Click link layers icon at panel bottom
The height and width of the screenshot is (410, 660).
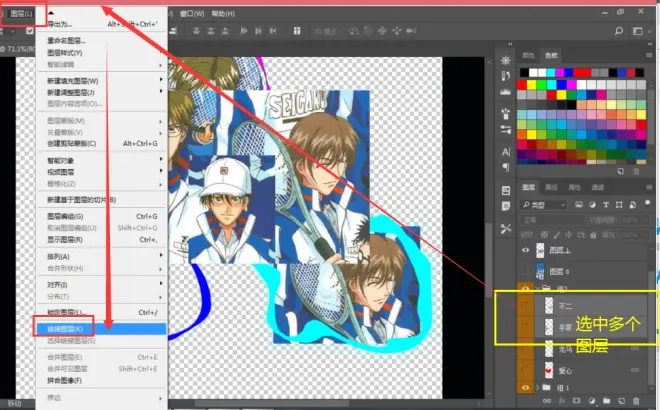click(x=547, y=401)
